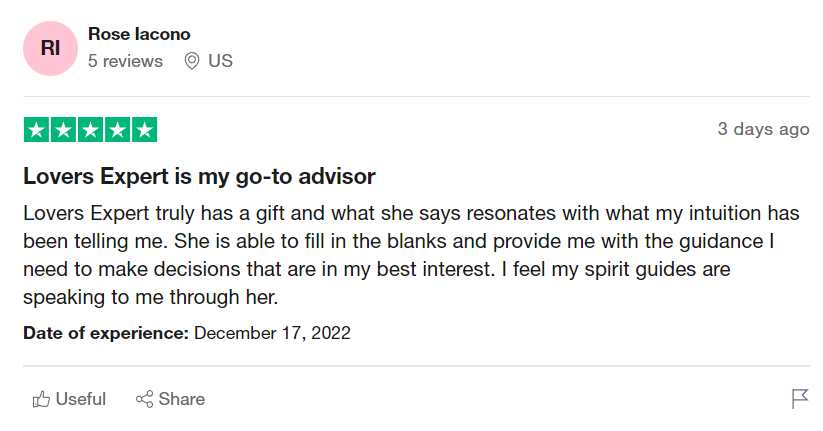This screenshot has width=823, height=431.
Task: Open review title 'Lovers Expert is my go-to advisor'
Action: pyautogui.click(x=199, y=176)
